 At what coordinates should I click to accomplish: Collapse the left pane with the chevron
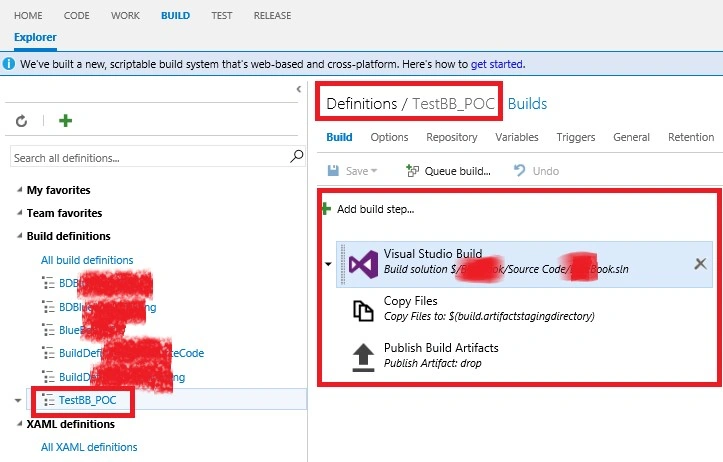(299, 89)
